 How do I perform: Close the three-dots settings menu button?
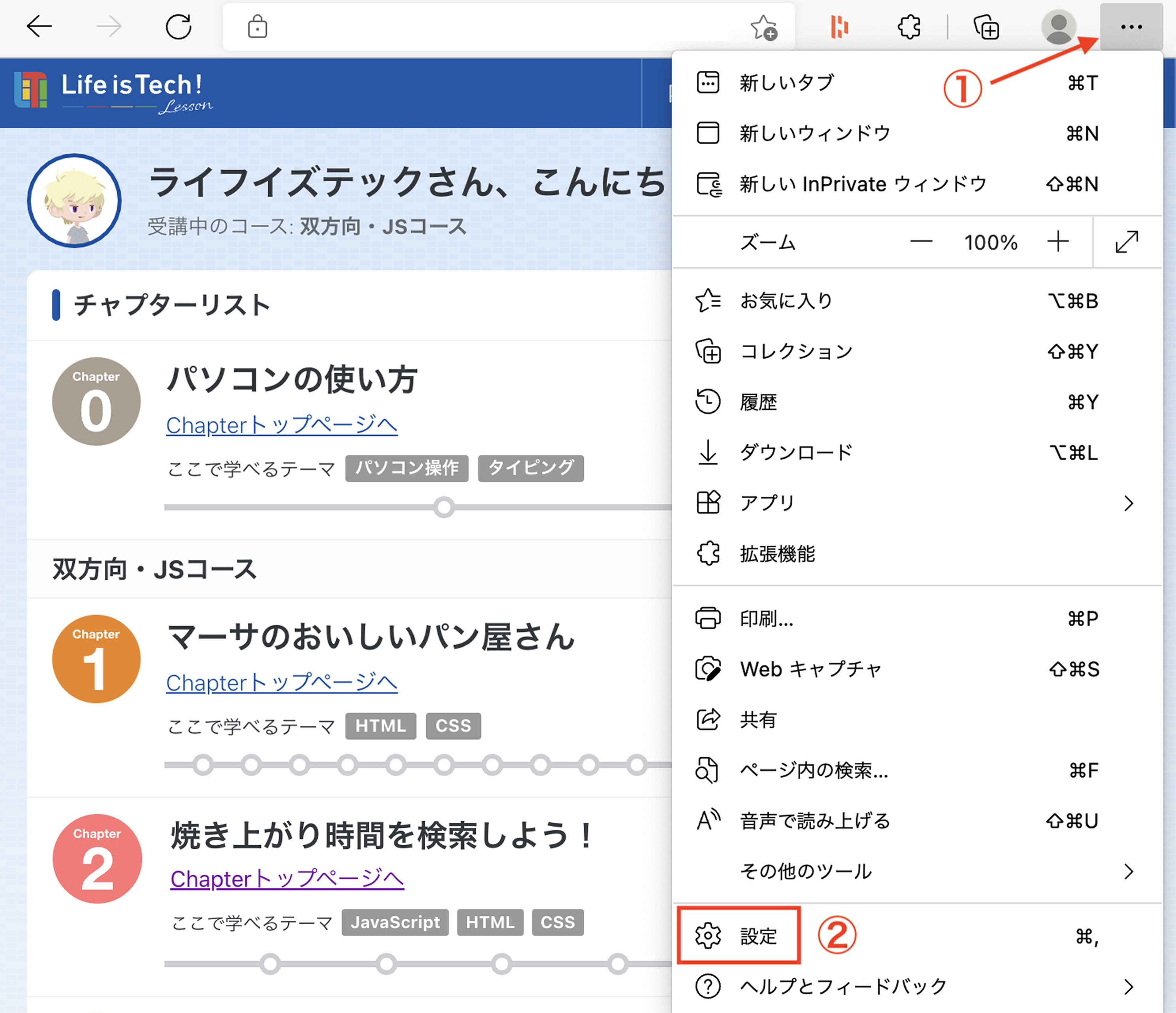click(x=1131, y=27)
